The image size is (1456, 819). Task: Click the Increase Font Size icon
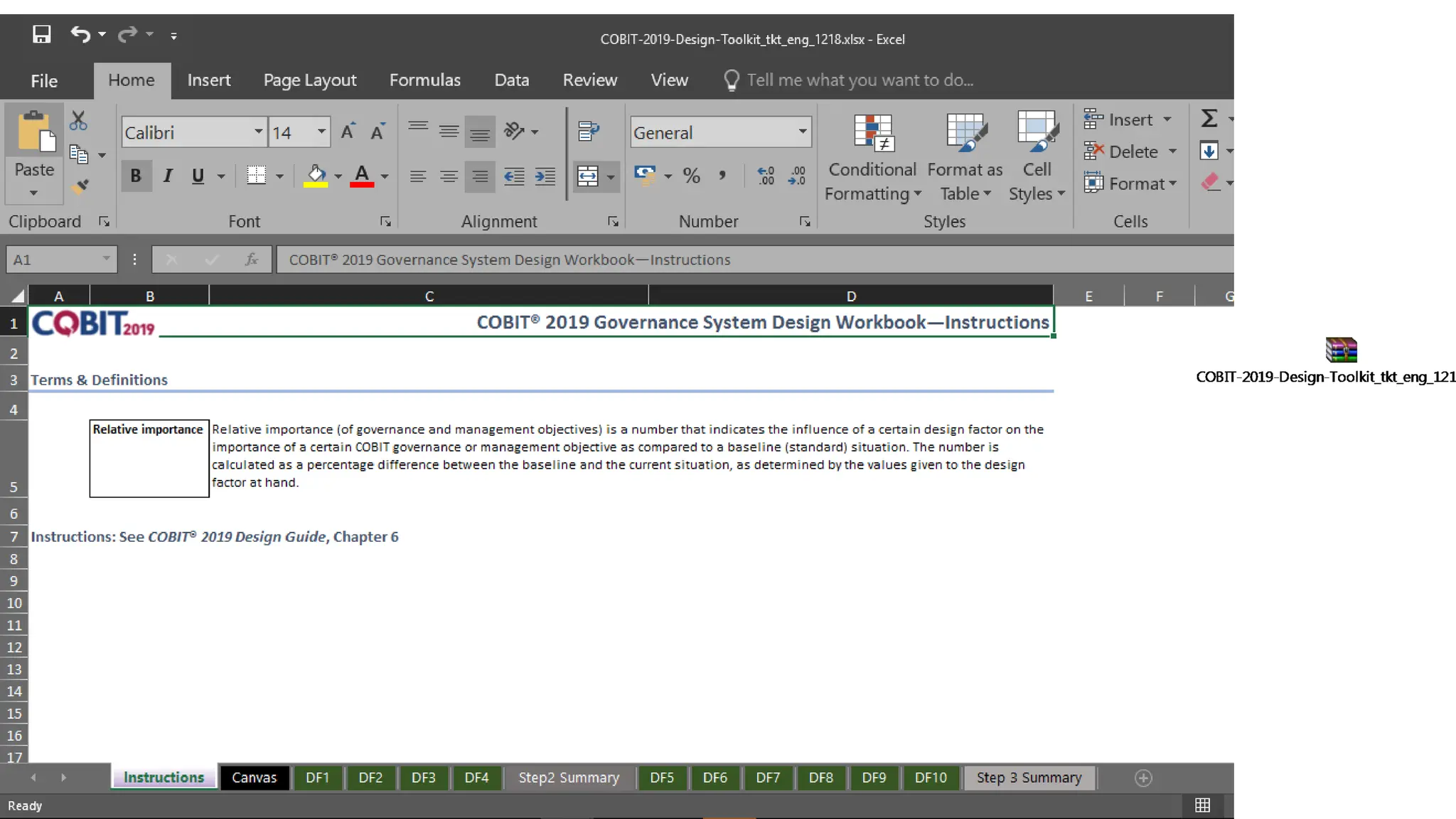pos(348,132)
